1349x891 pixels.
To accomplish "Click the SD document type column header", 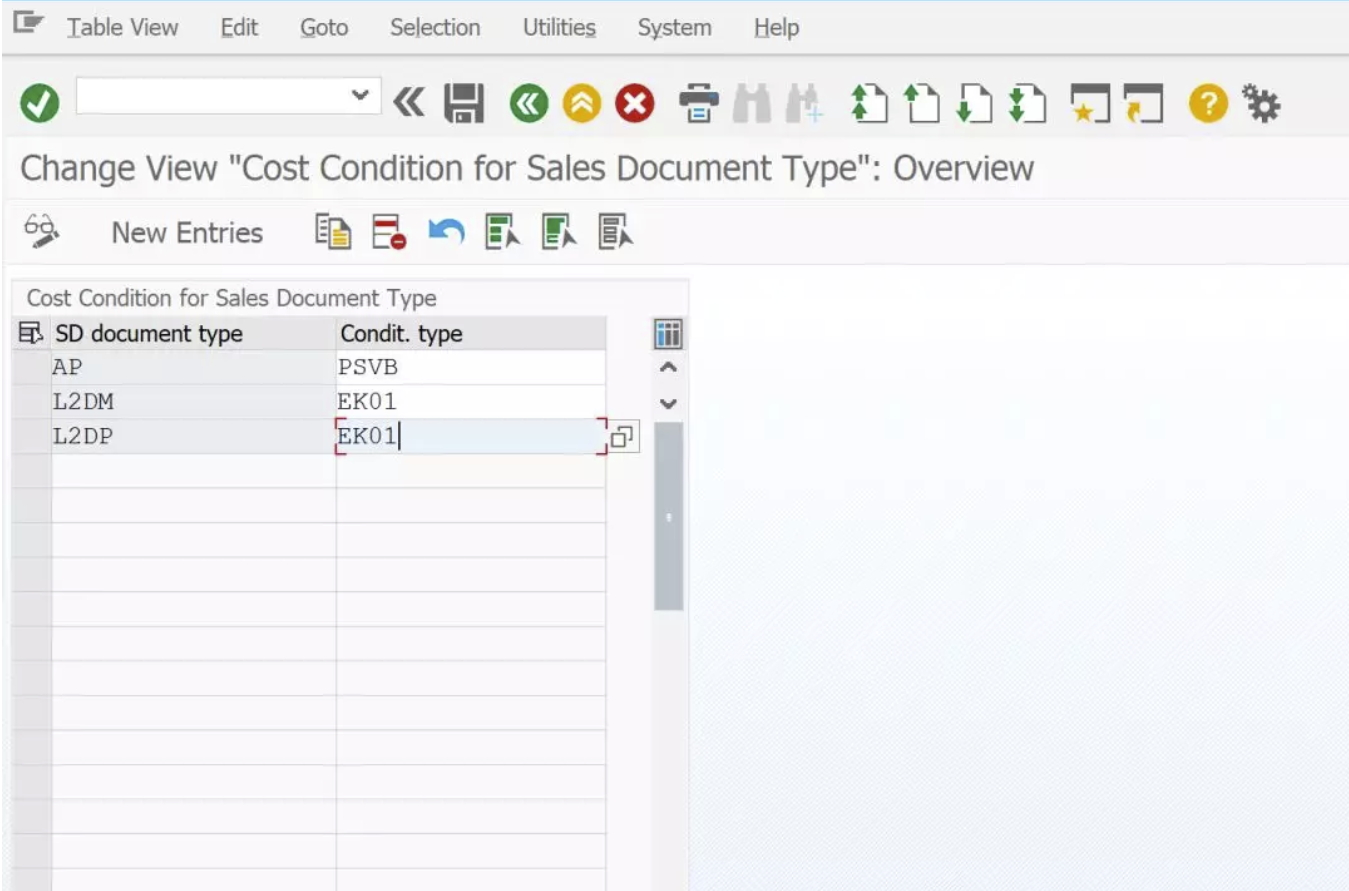I will [x=194, y=333].
